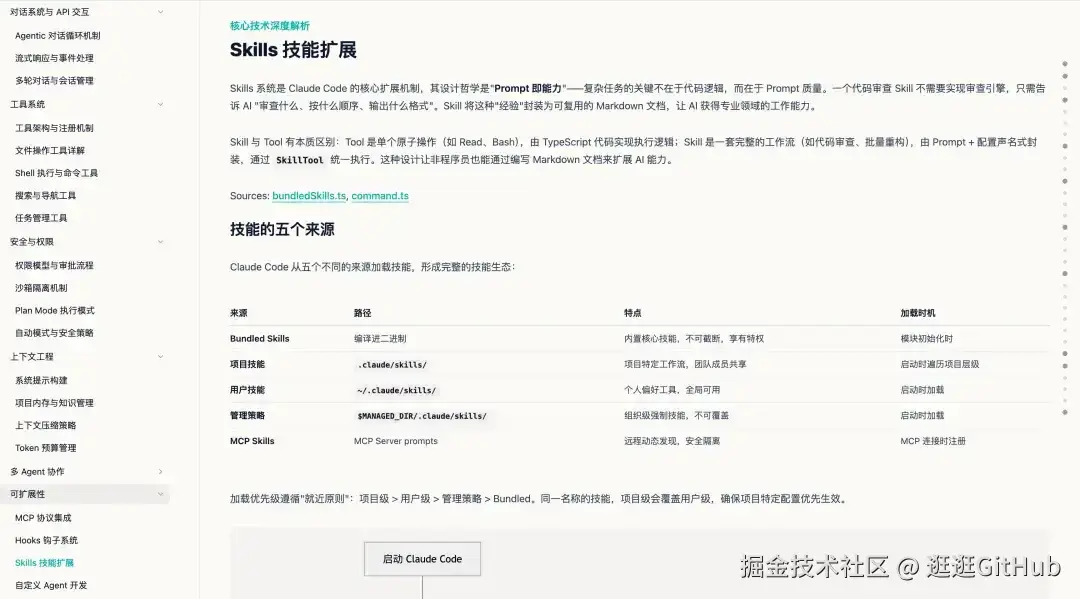Image resolution: width=1080 pixels, height=599 pixels.
Task: Click the 组织级强制技能，不可覆盖 cell
Action: pos(676,415)
